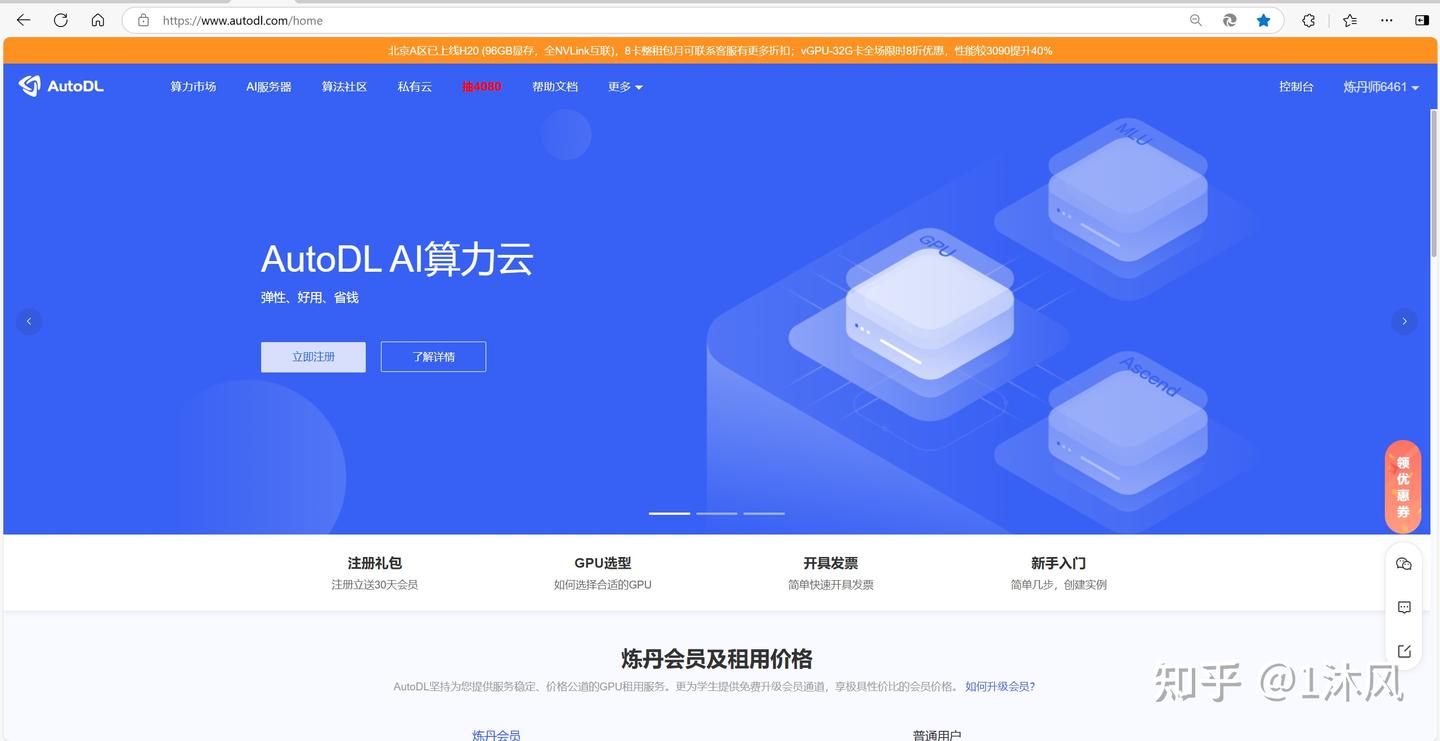This screenshot has height=741, width=1440.
Task: Select the second carousel indicator dot
Action: 716,513
